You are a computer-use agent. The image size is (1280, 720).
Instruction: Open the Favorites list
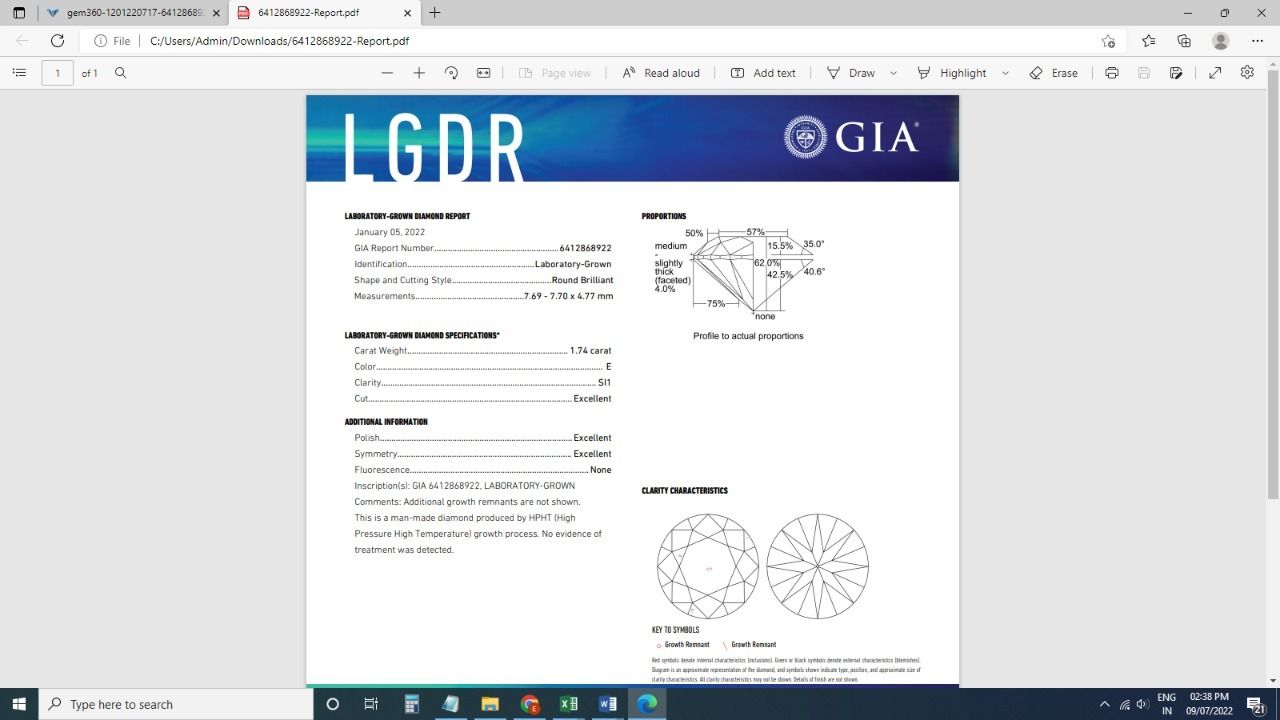tap(1148, 41)
